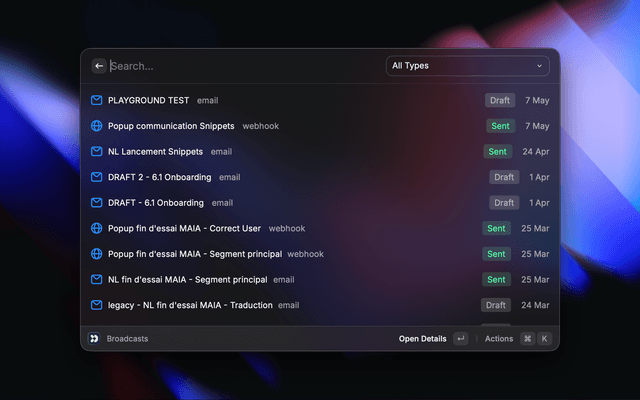Click Open Details action in footer
Viewport: 640px width, 400px height.
pos(422,339)
